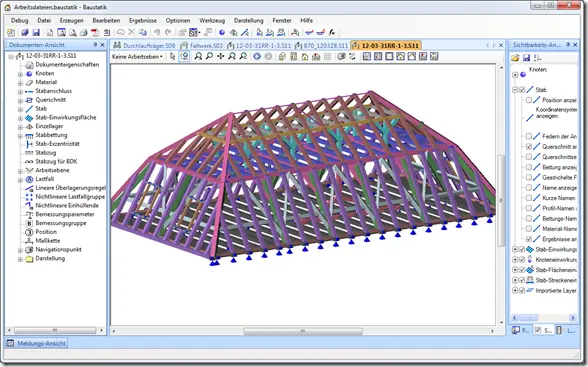This screenshot has width=588, height=367.
Task: Switch to the Durchlaufträger.S09 tab
Action: pos(145,46)
